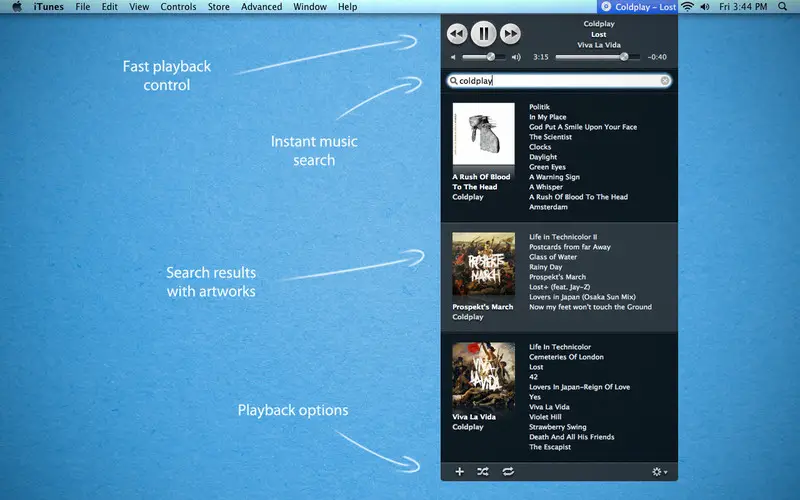Play the song Rainy Day
Viewport: 800px width, 500px height.
tap(545, 267)
